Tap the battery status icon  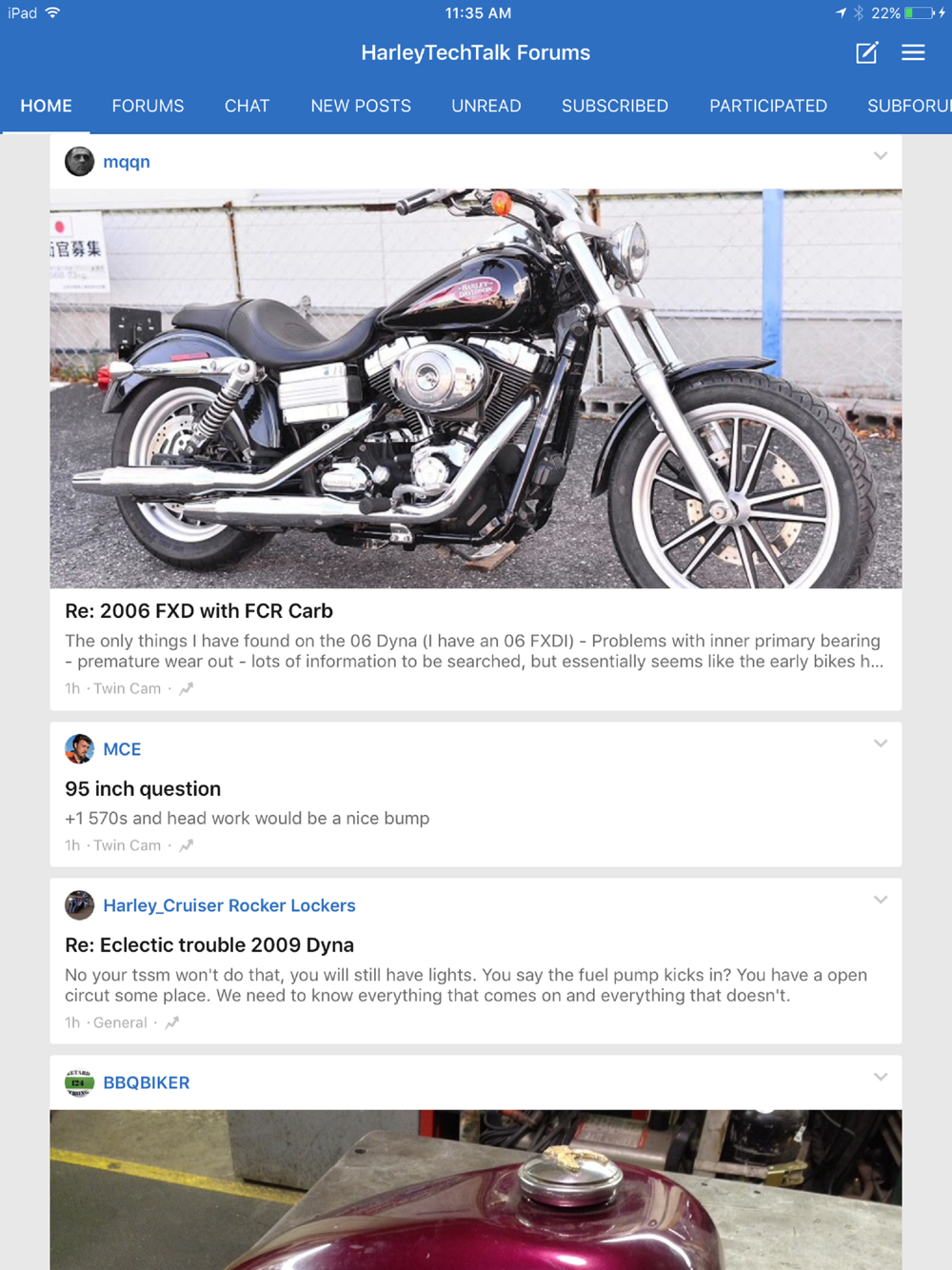tap(920, 13)
